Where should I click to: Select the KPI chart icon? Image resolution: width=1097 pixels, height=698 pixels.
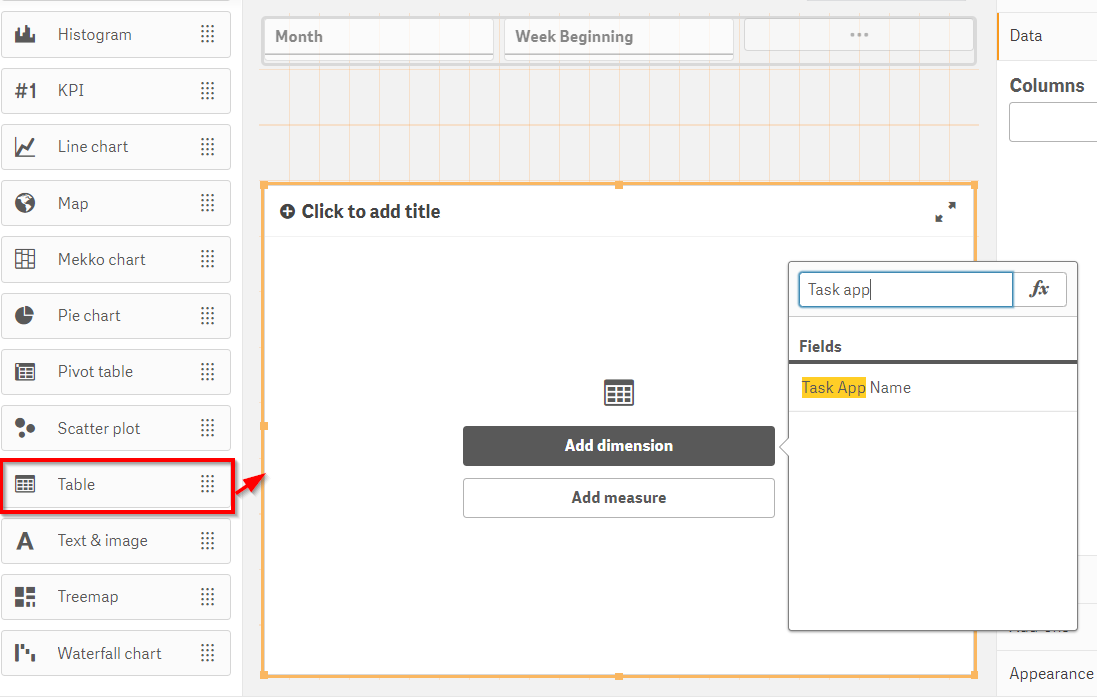(x=25, y=91)
